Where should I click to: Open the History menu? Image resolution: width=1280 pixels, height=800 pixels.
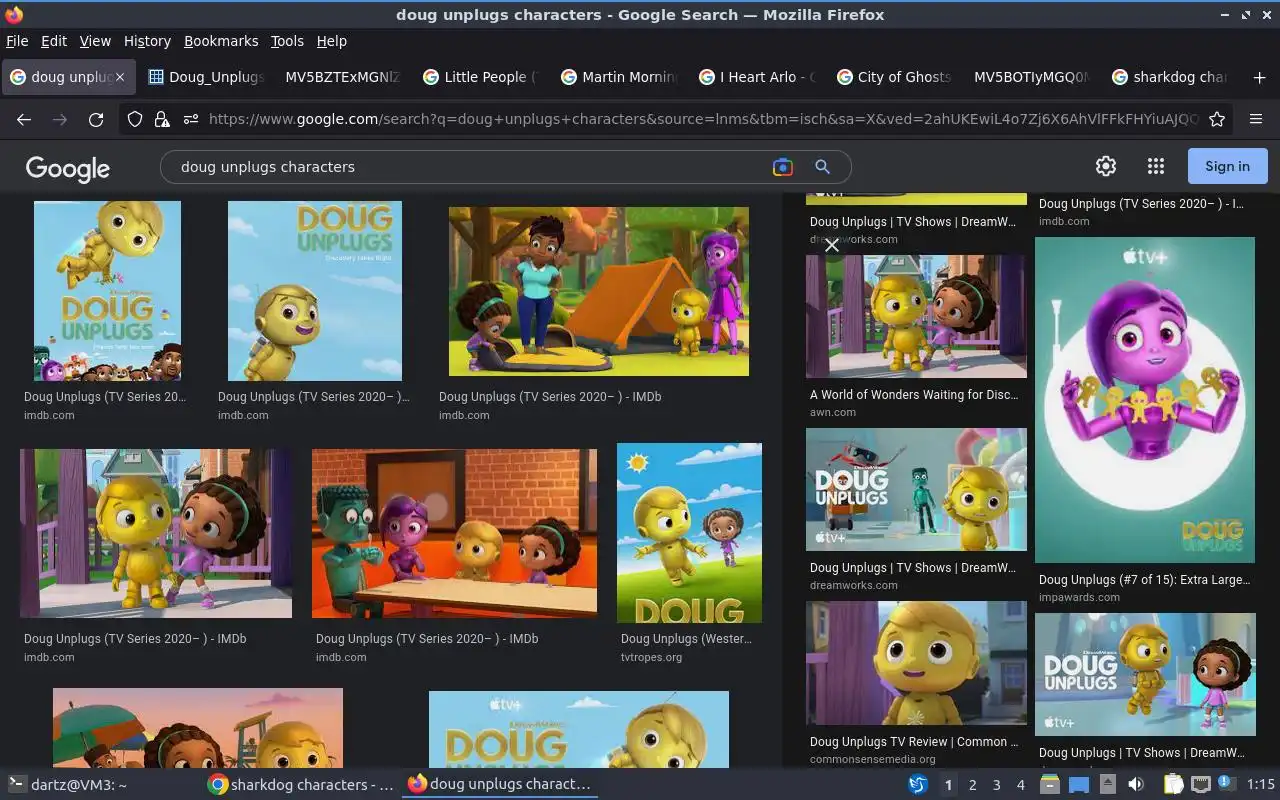tap(147, 41)
